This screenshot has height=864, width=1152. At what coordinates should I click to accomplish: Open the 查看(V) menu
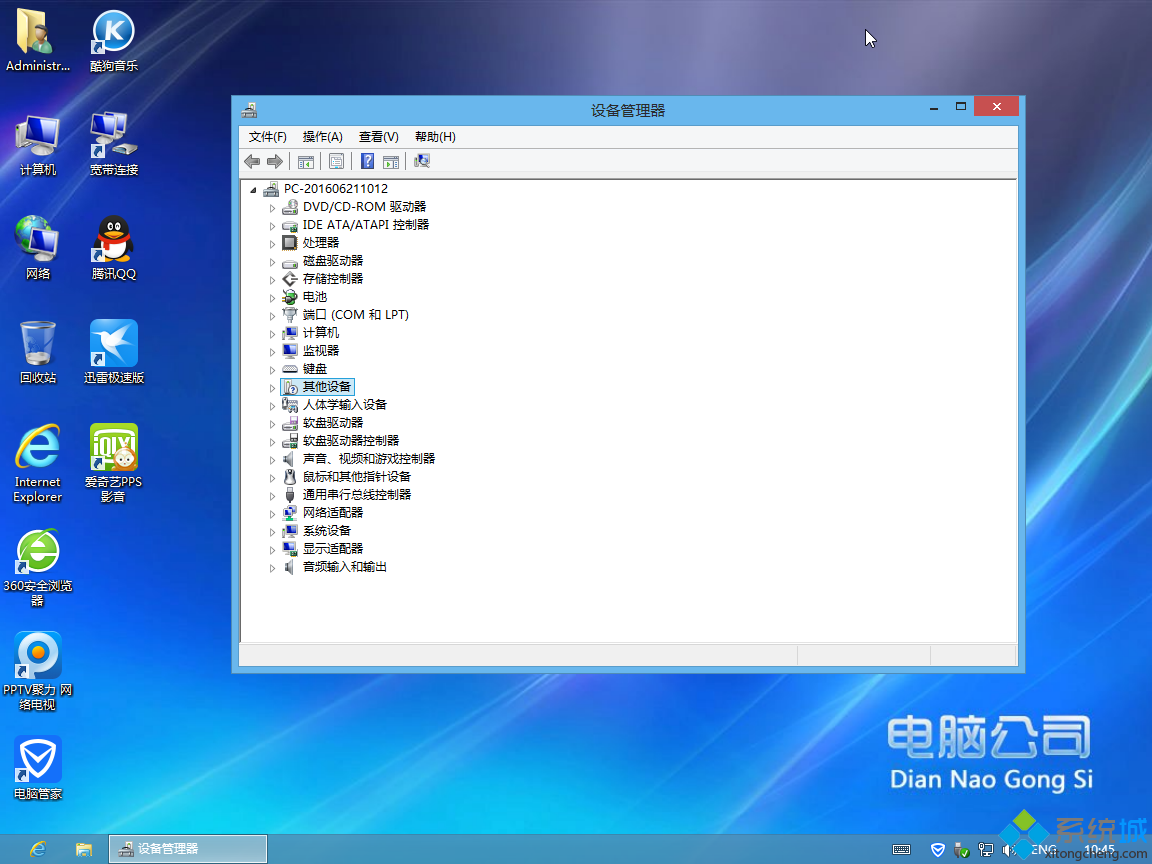(x=378, y=136)
